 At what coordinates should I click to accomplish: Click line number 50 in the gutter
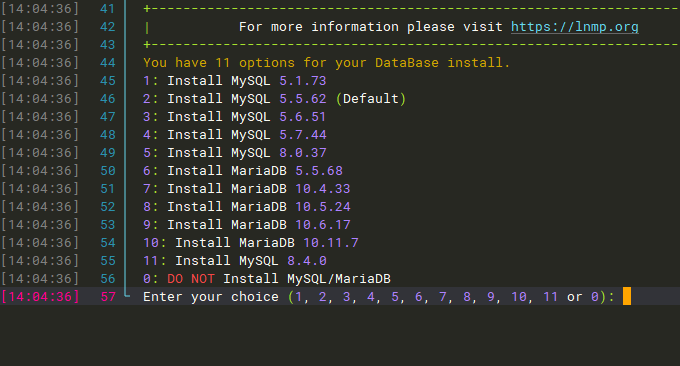click(108, 171)
